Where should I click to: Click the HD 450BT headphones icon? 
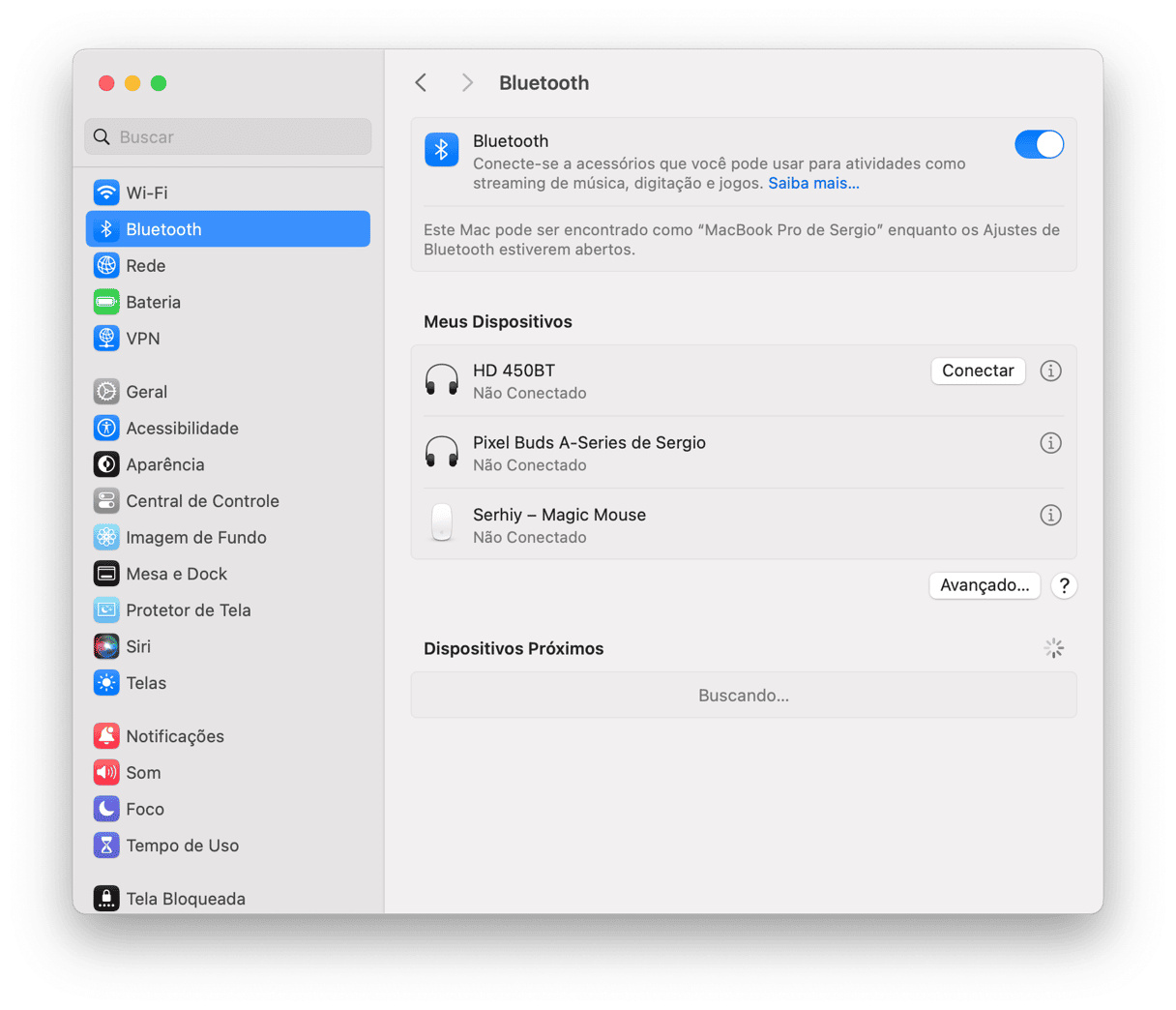click(442, 380)
